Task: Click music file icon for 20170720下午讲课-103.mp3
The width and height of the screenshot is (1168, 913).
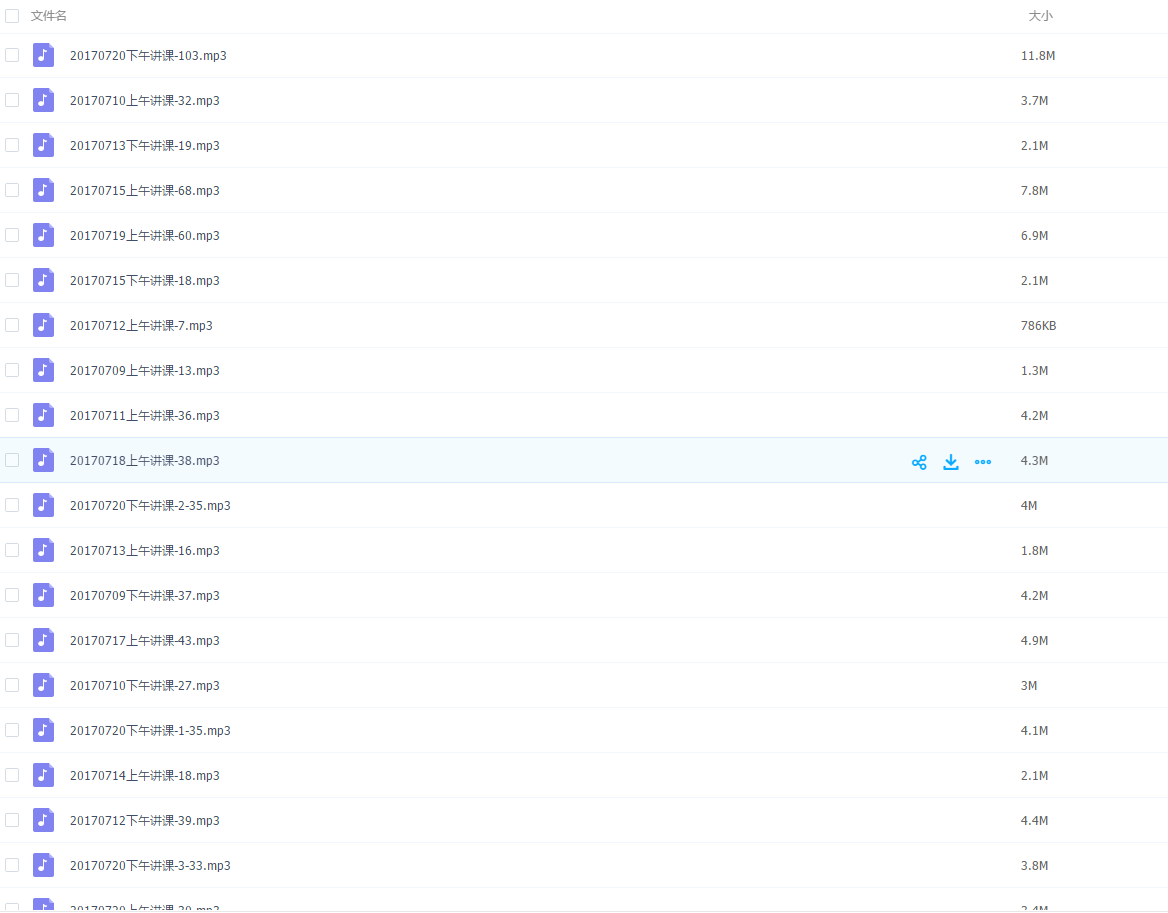Action: coord(43,55)
